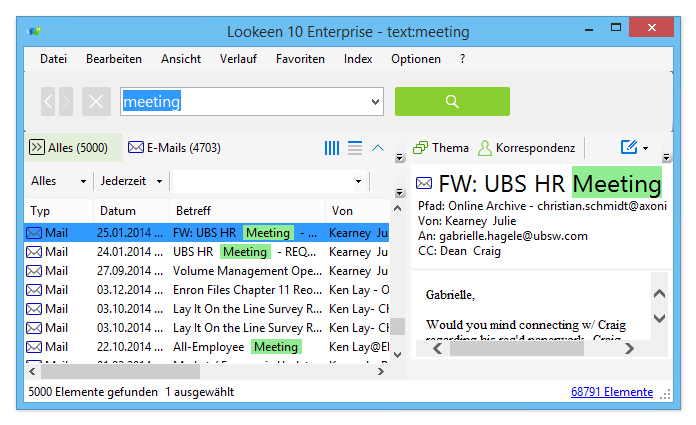Open the empty filter combo box dropdown
The width and height of the screenshot is (696, 425).
[358, 181]
